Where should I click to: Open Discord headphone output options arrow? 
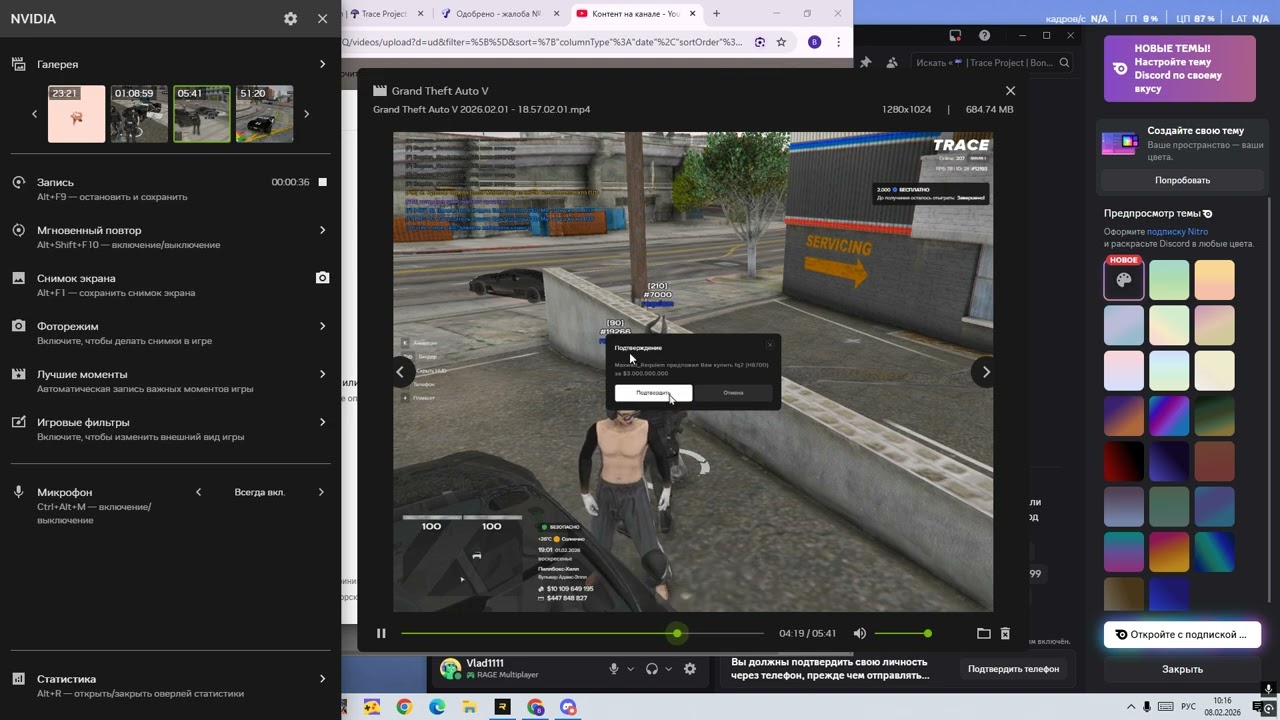[668, 669]
